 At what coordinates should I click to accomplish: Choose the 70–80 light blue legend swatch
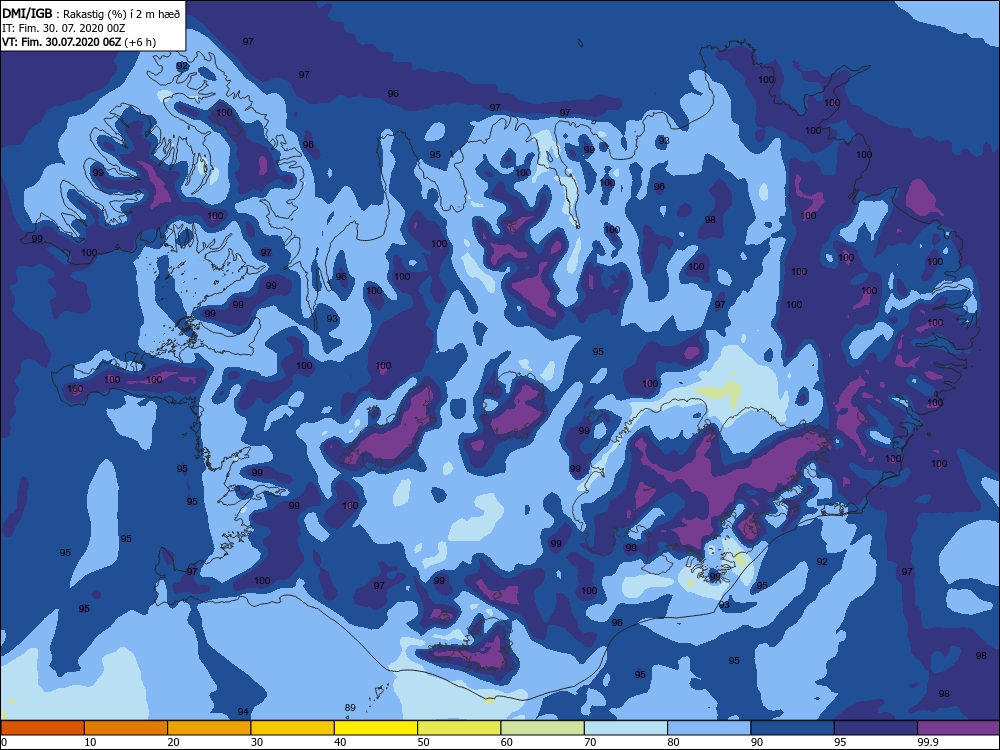coord(626,728)
